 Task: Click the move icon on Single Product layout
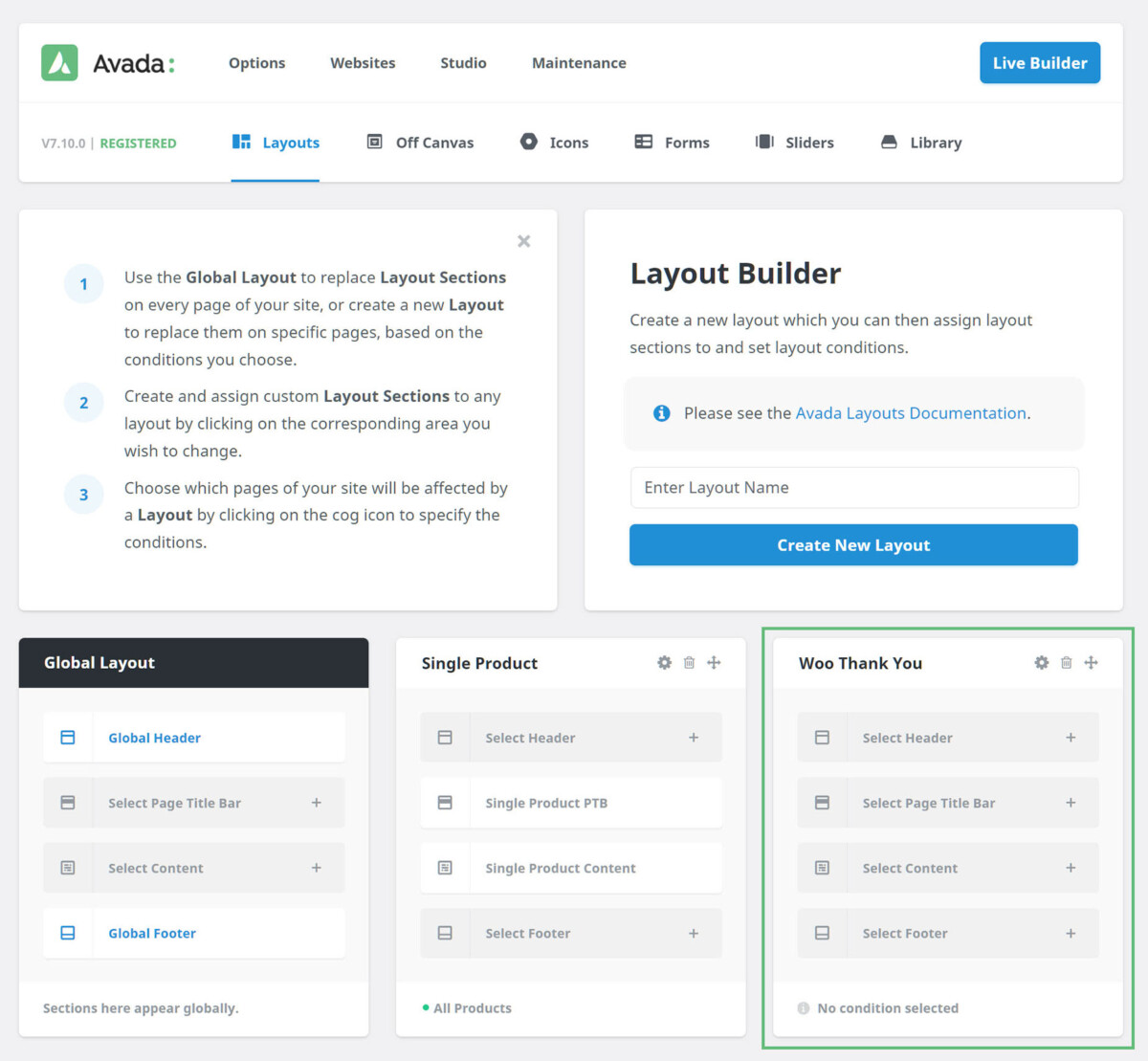(x=714, y=662)
